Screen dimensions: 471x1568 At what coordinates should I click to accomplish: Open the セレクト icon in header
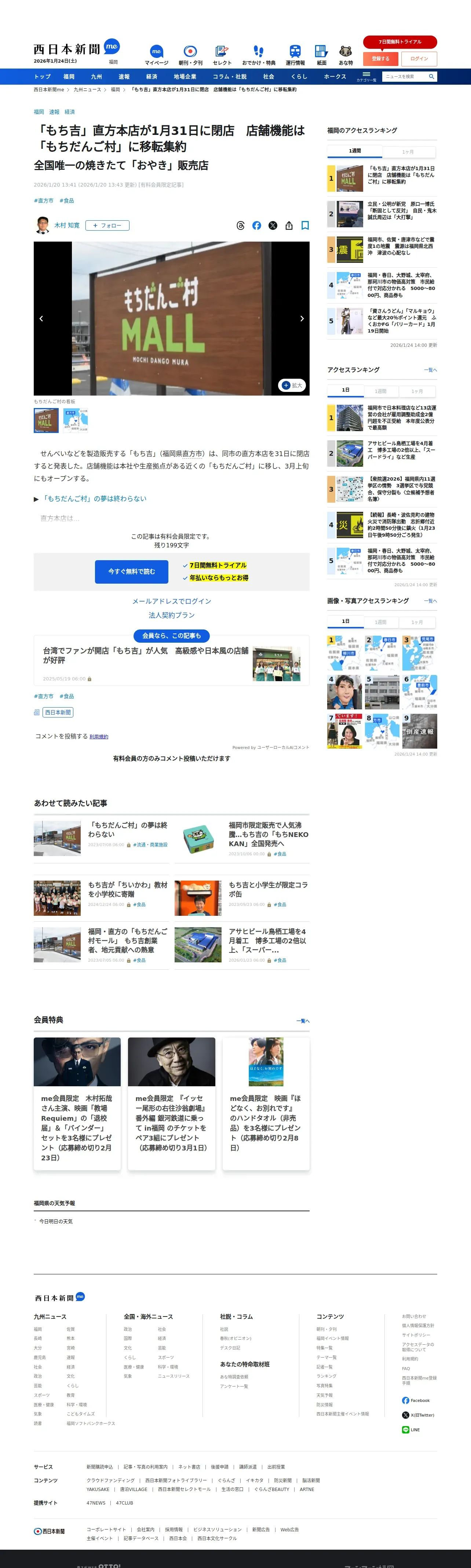(222, 55)
